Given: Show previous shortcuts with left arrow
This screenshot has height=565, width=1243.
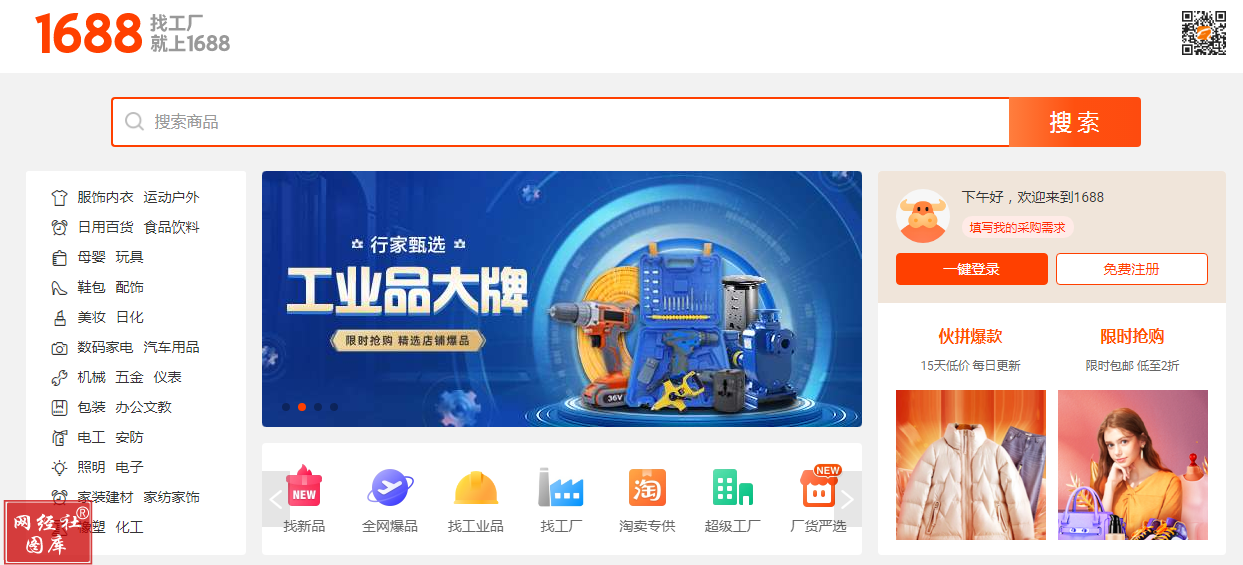Looking at the screenshot, I should pyautogui.click(x=276, y=499).
